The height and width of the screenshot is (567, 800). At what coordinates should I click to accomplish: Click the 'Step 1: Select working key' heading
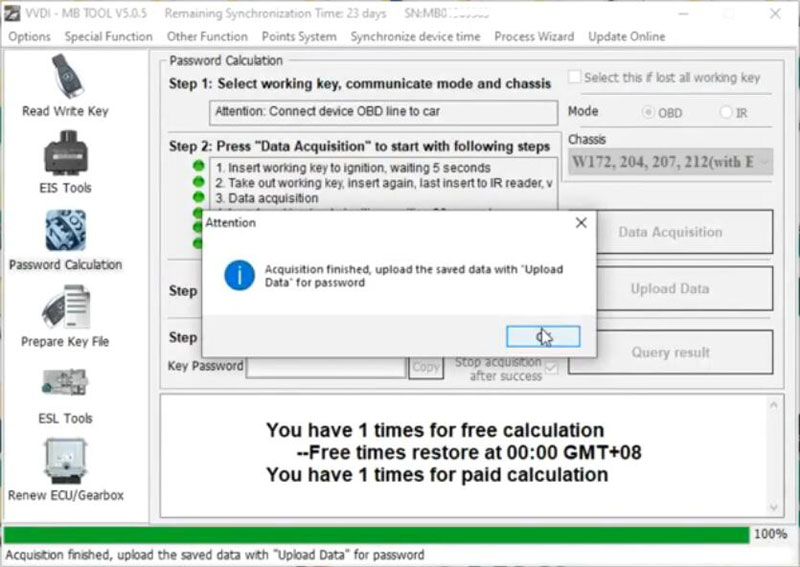tap(360, 84)
